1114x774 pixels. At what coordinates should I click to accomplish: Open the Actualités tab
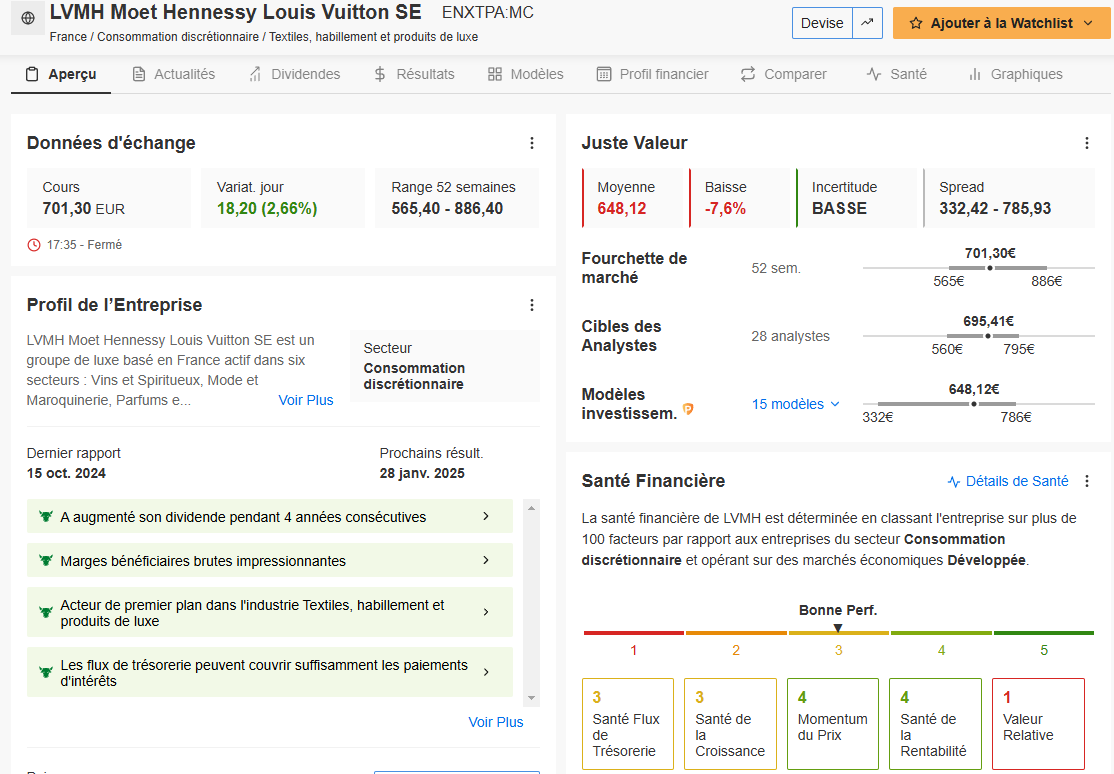(174, 74)
